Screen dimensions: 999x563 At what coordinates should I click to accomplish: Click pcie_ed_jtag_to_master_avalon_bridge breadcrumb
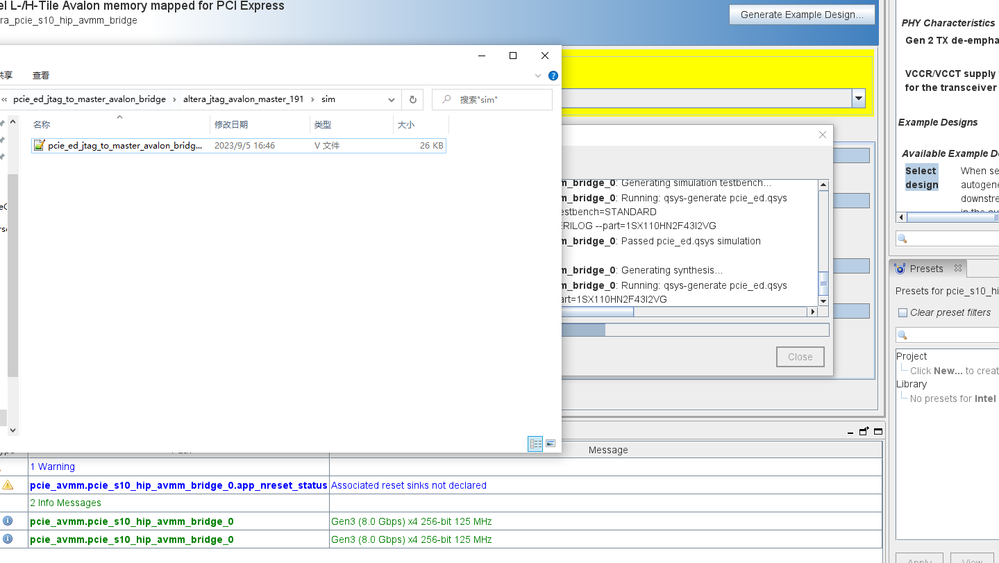(89, 99)
